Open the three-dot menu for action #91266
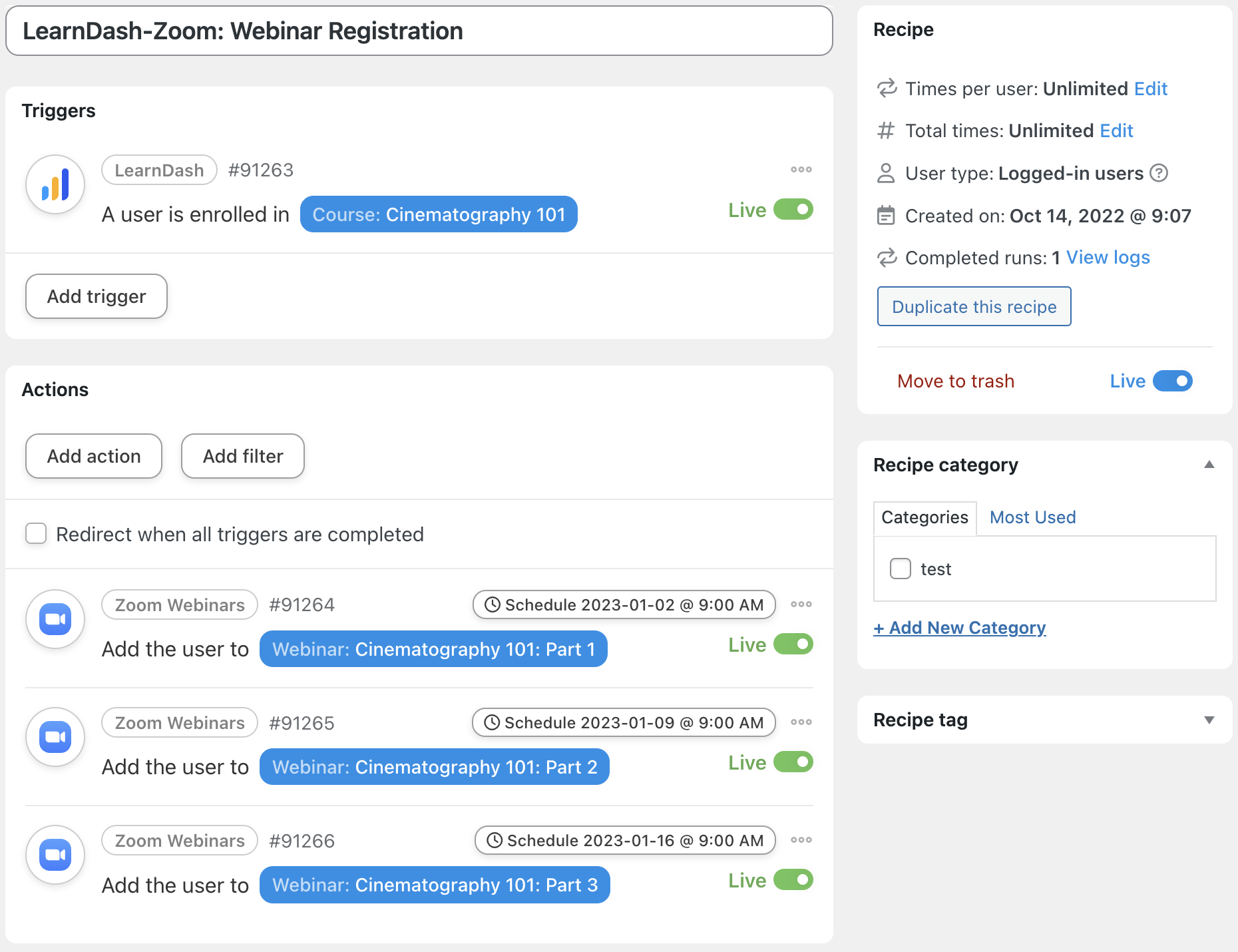This screenshot has width=1238, height=952. (801, 840)
